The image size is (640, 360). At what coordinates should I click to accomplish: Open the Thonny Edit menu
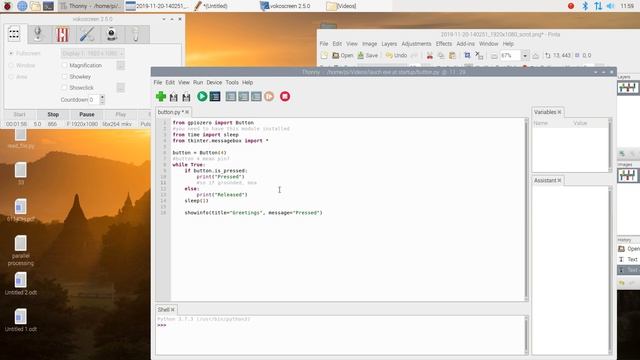click(x=170, y=82)
